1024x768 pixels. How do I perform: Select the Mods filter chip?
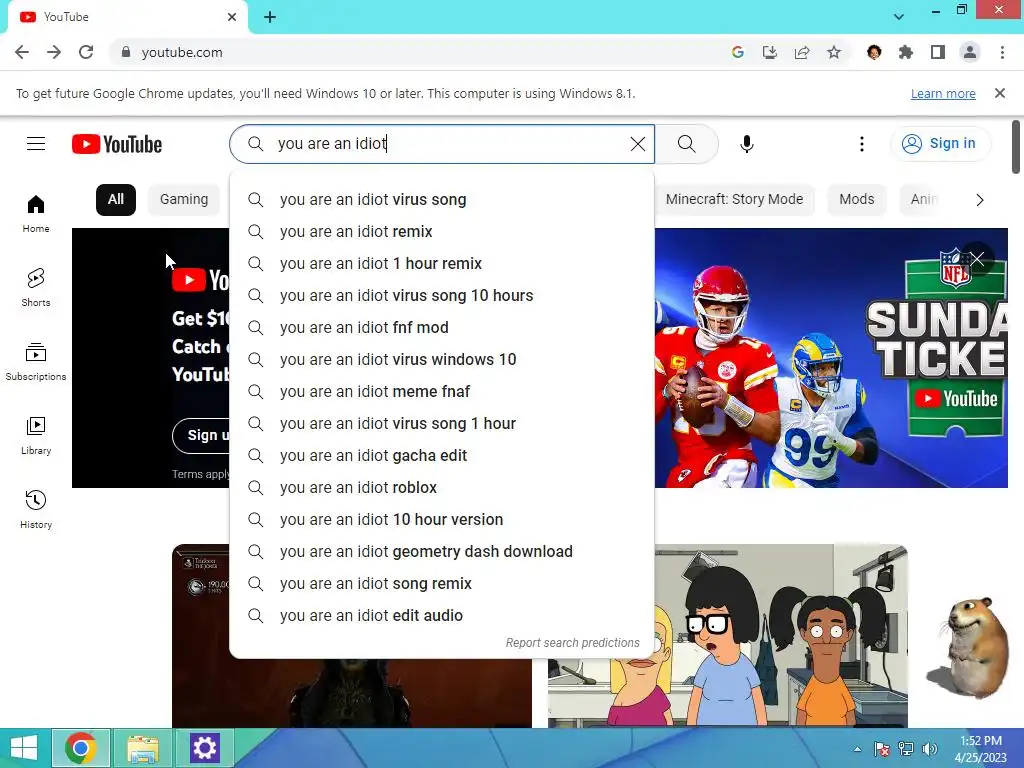[x=856, y=200]
